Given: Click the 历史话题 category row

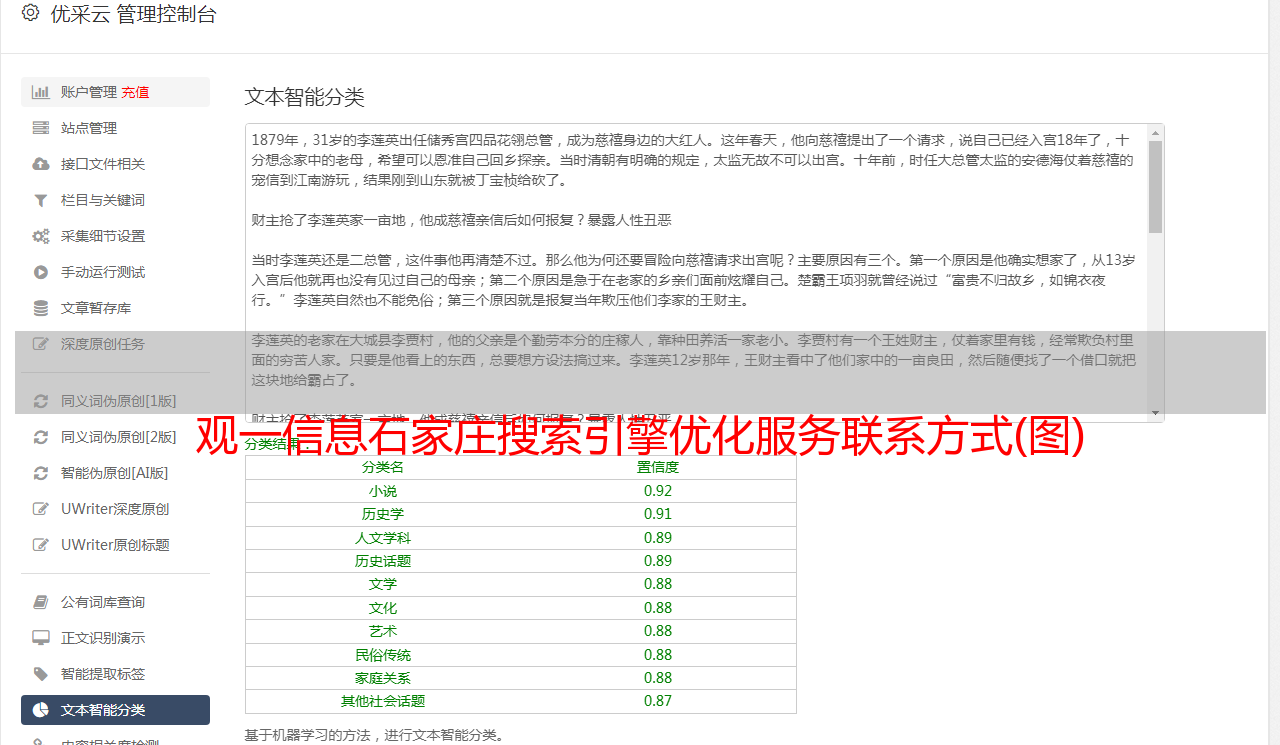Looking at the screenshot, I should [521, 561].
